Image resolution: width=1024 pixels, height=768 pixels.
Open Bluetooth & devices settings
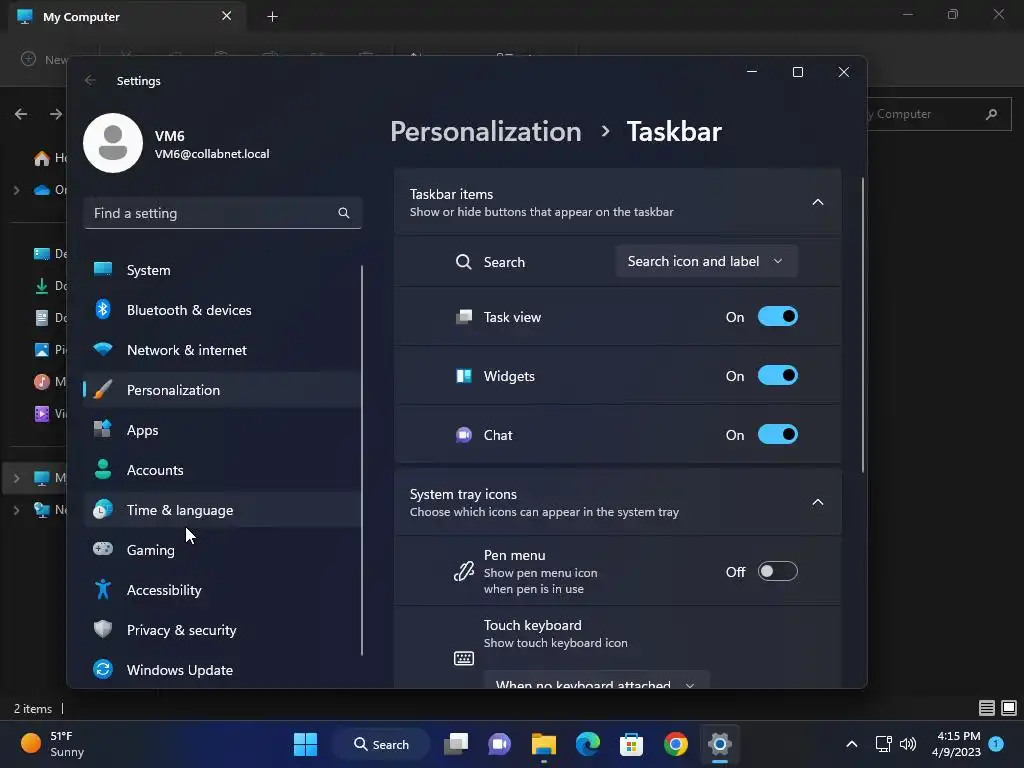222,310
